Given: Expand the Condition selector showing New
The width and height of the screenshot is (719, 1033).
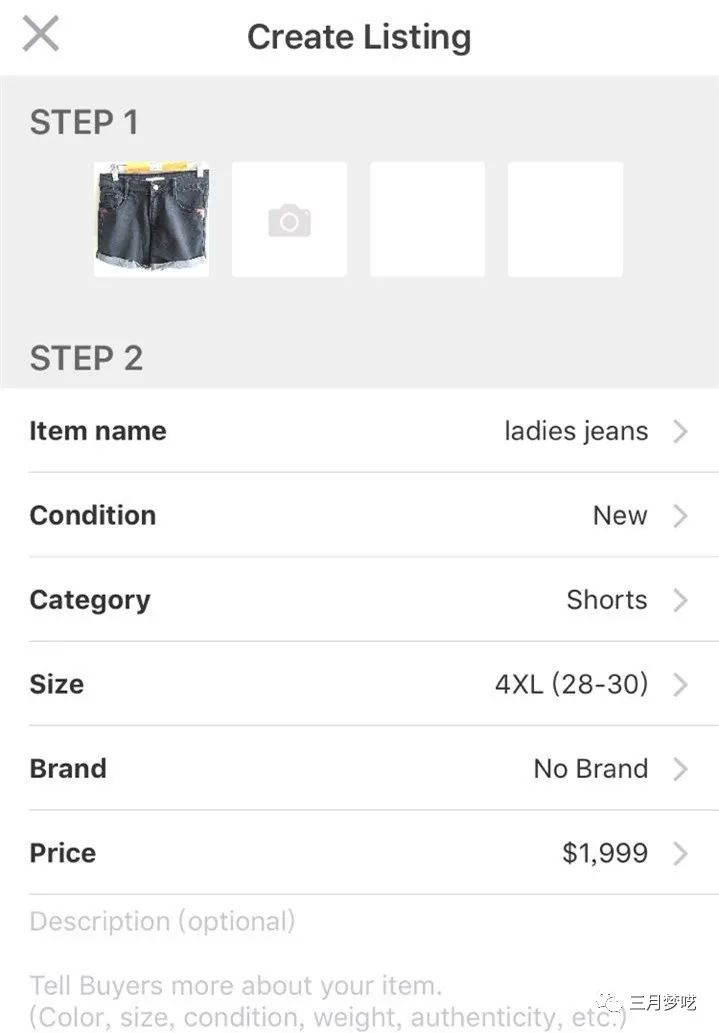Looking at the screenshot, I should pyautogui.click(x=360, y=515).
